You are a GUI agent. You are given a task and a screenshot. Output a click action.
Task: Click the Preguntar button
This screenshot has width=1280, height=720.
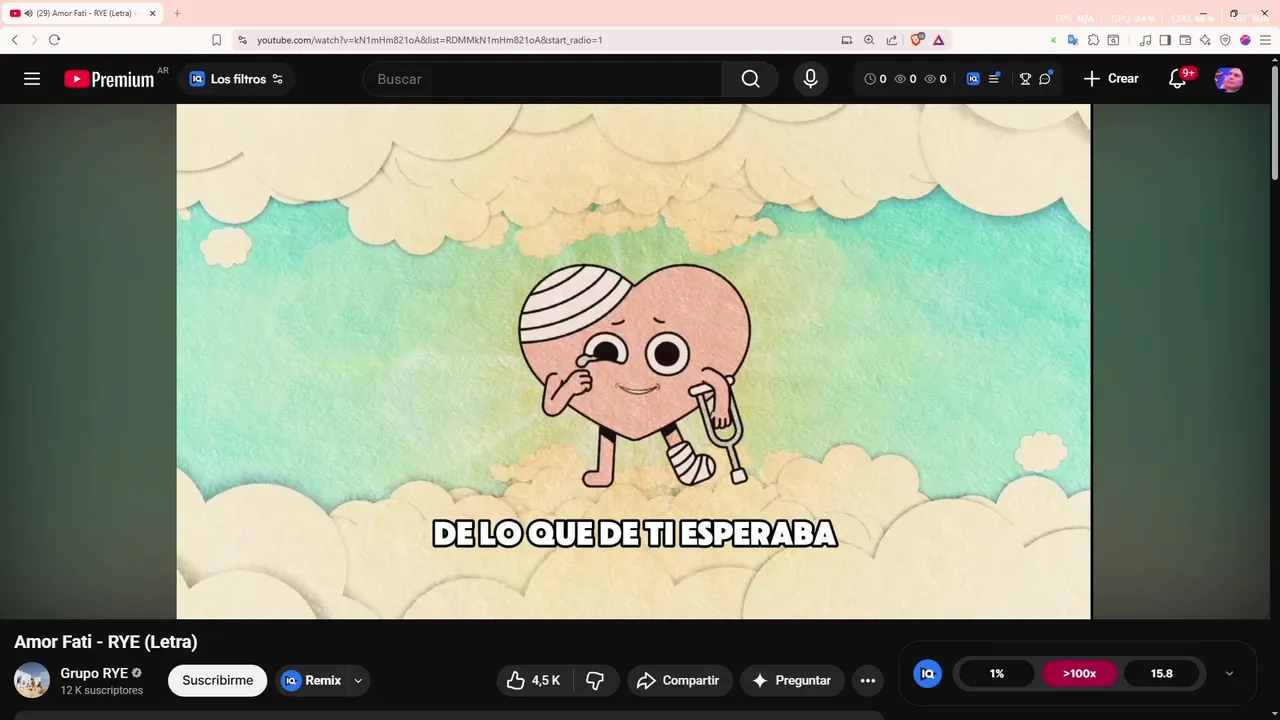[792, 680]
